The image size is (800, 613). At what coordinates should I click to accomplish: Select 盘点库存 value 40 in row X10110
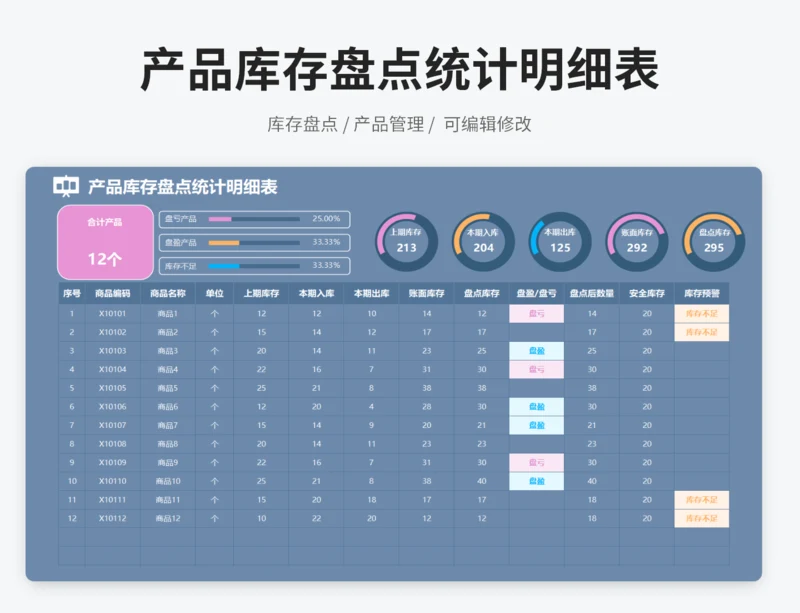tap(482, 481)
